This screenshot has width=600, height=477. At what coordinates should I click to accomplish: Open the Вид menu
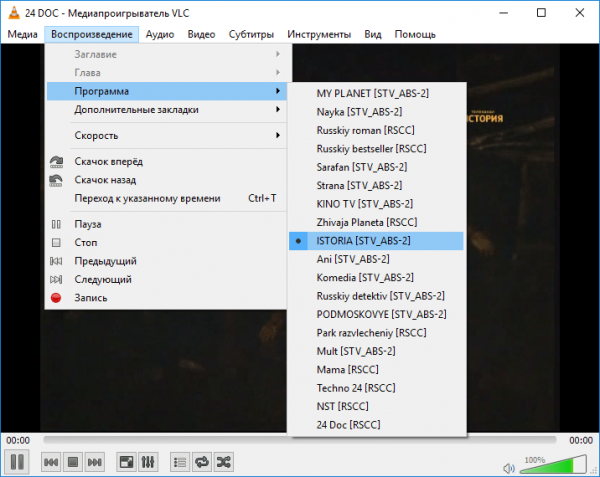point(373,34)
